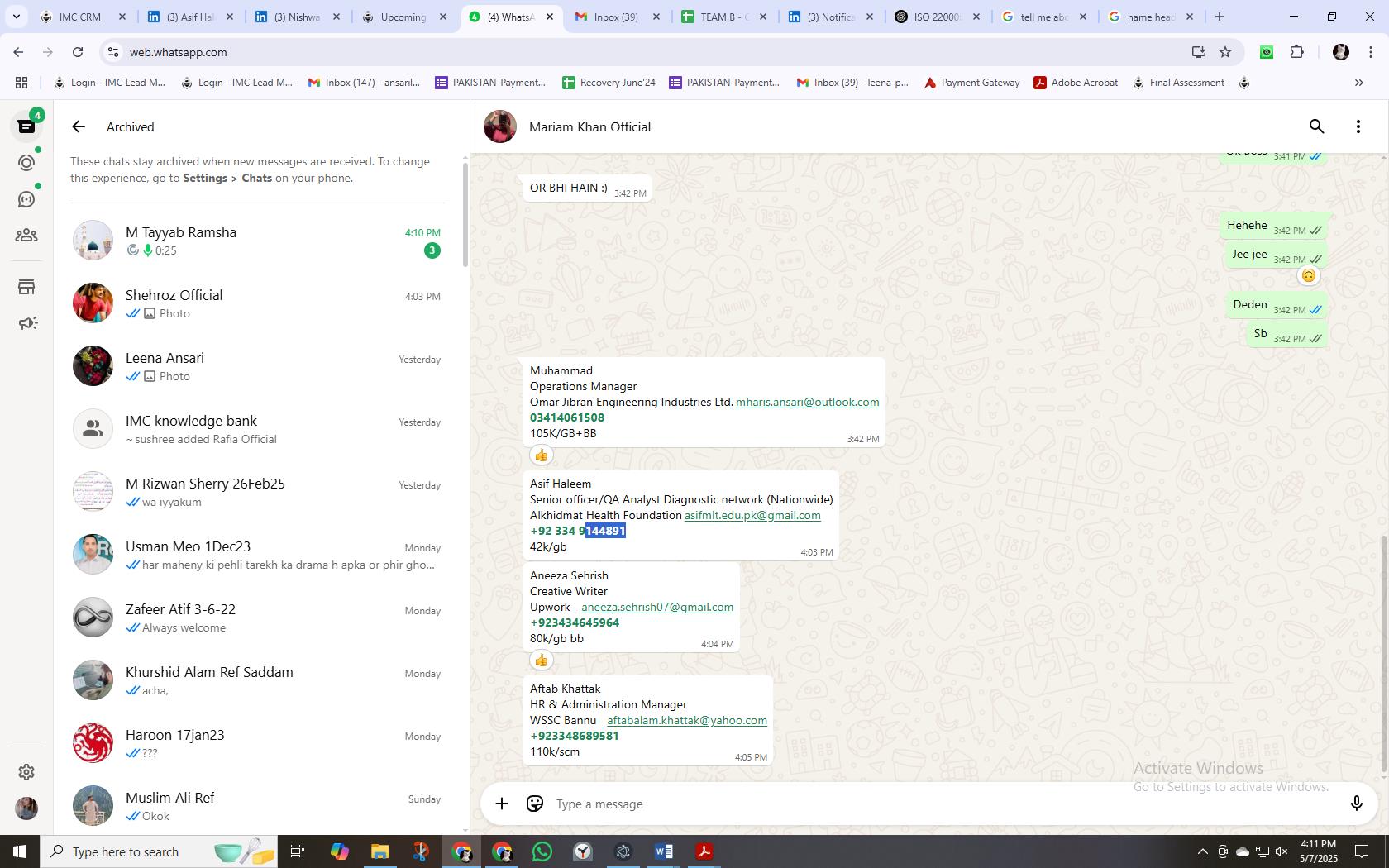Start voice message with microphone icon
The width and height of the screenshot is (1389, 868).
1356,804
